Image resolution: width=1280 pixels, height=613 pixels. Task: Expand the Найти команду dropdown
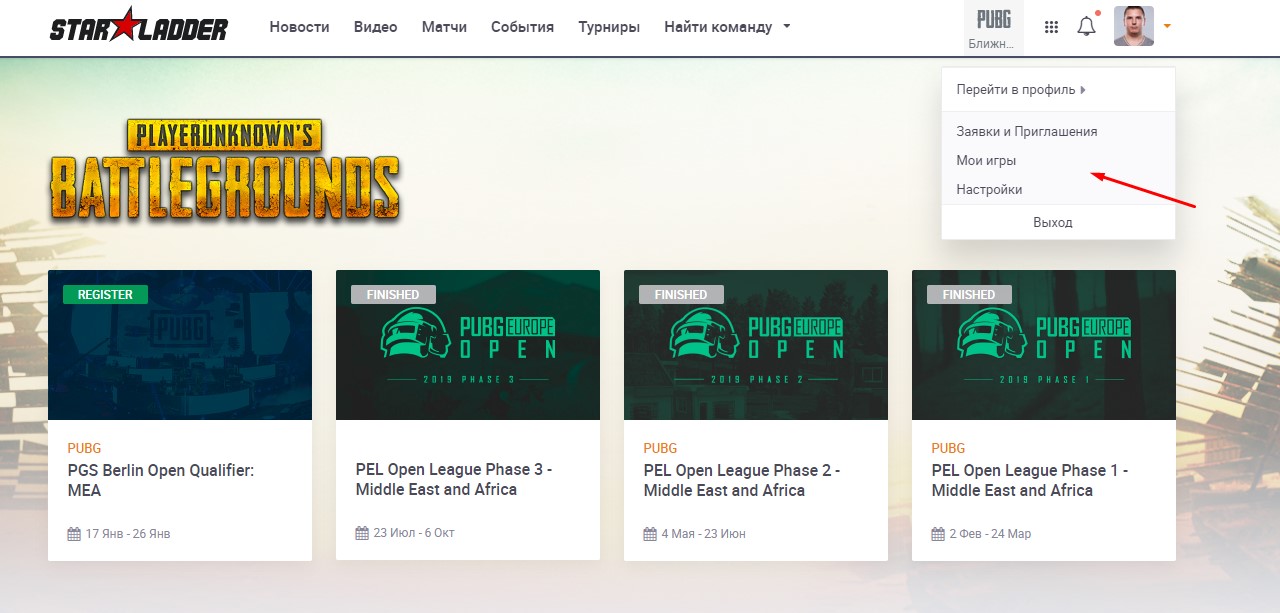tap(727, 27)
